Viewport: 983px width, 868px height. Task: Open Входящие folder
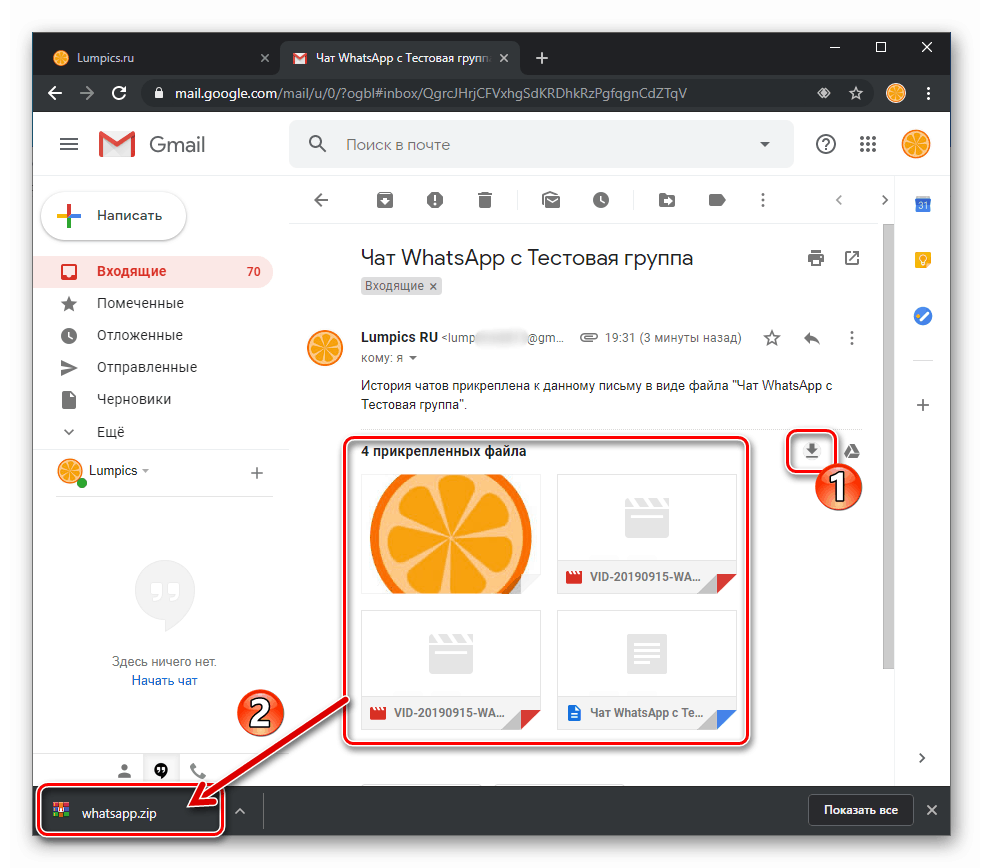tap(154, 271)
